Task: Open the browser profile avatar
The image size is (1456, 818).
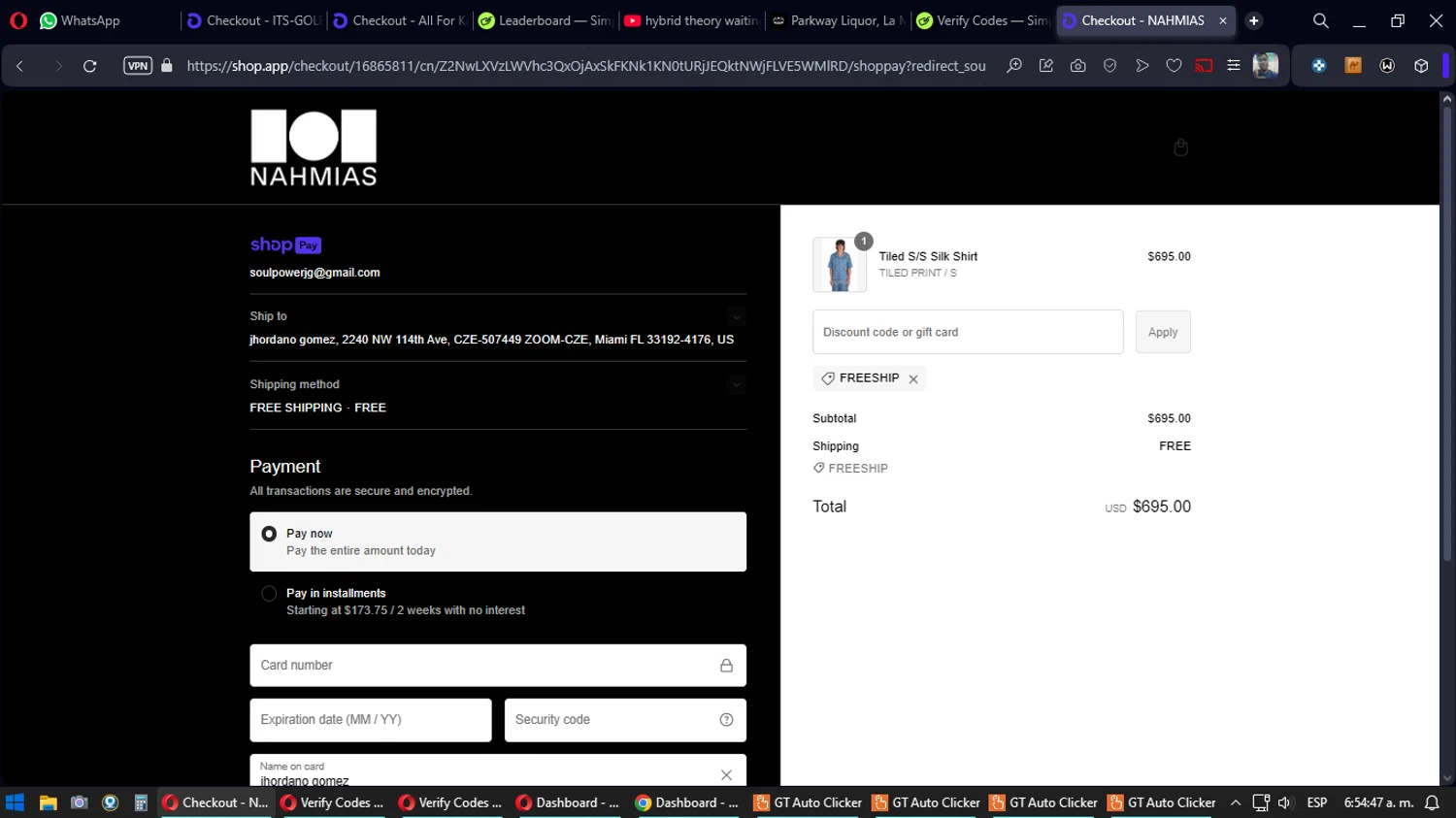Action: click(x=1266, y=66)
